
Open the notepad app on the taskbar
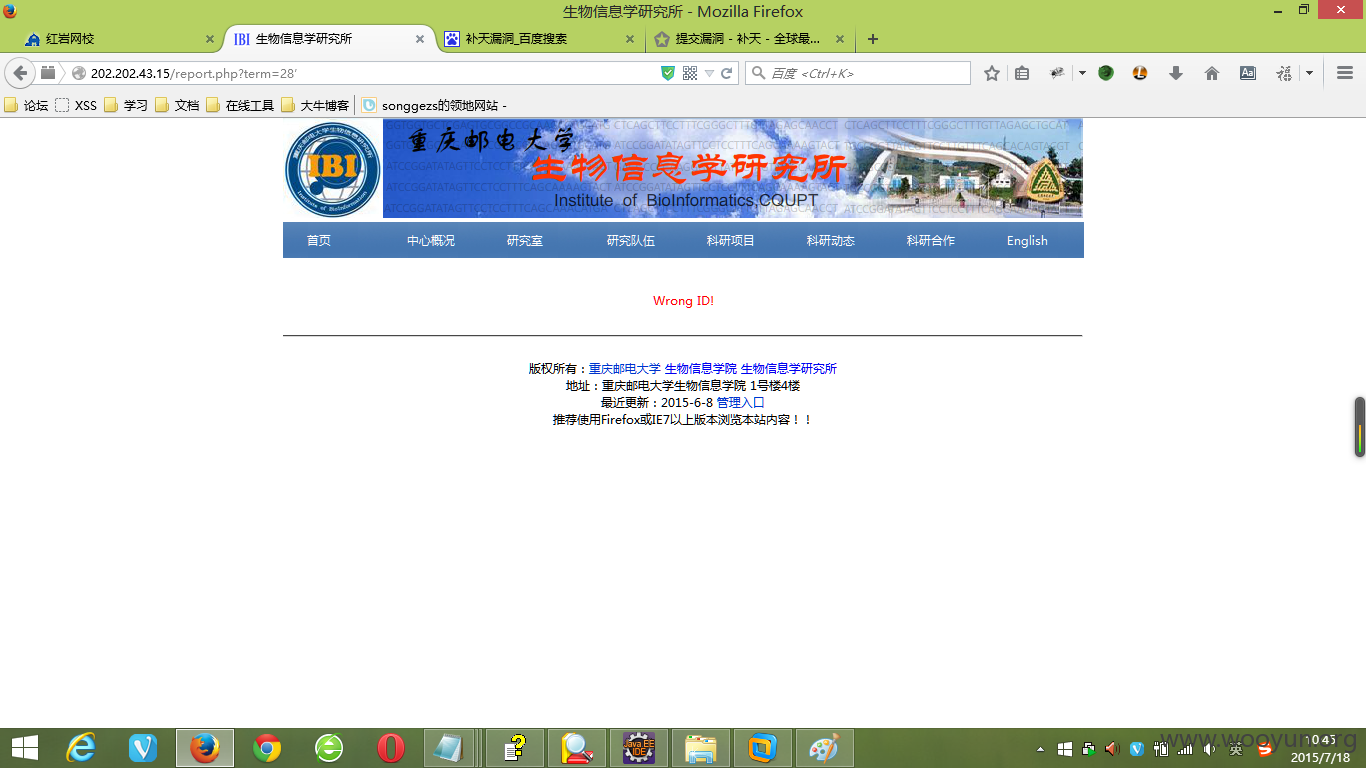(449, 748)
